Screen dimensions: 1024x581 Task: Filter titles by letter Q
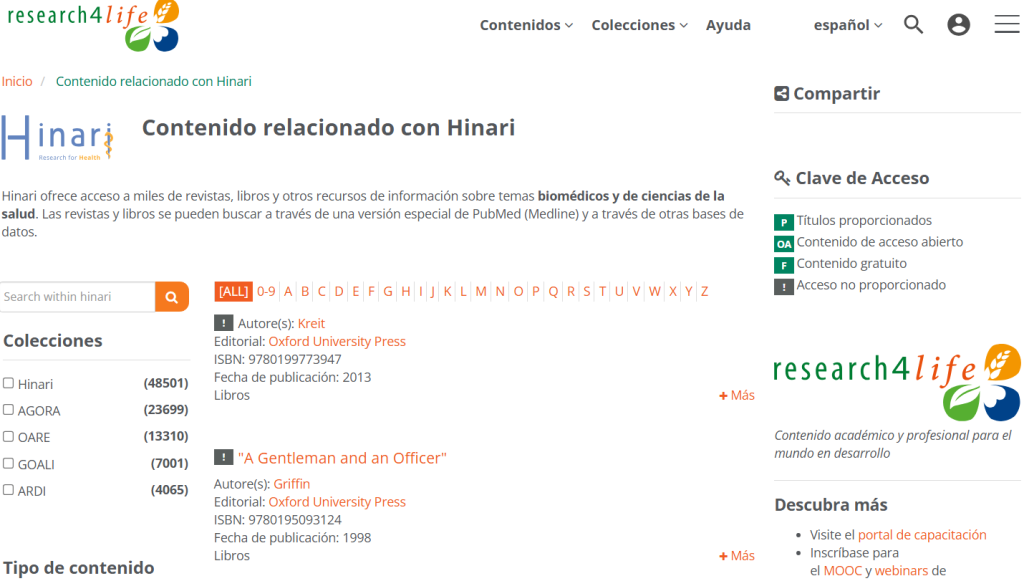(x=553, y=291)
